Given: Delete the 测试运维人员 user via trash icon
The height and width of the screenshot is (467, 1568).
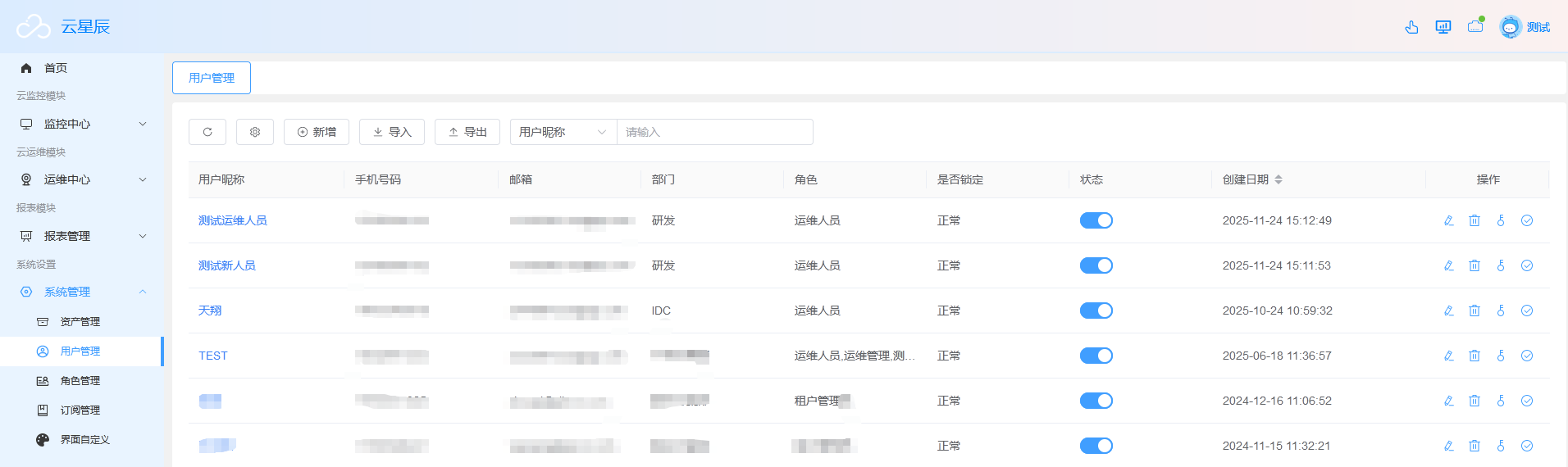Looking at the screenshot, I should [x=1475, y=220].
